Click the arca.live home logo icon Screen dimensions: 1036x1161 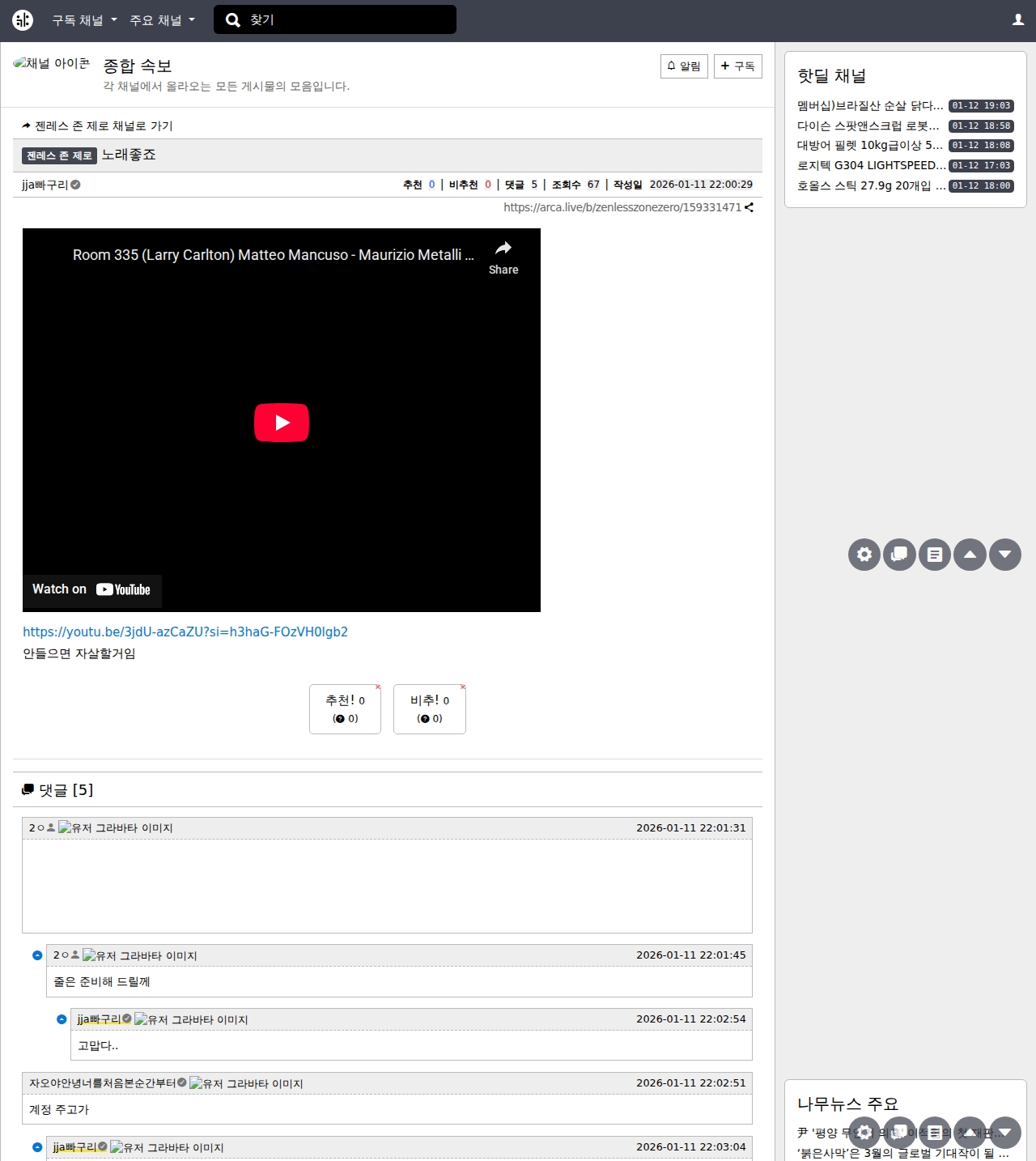coord(23,20)
